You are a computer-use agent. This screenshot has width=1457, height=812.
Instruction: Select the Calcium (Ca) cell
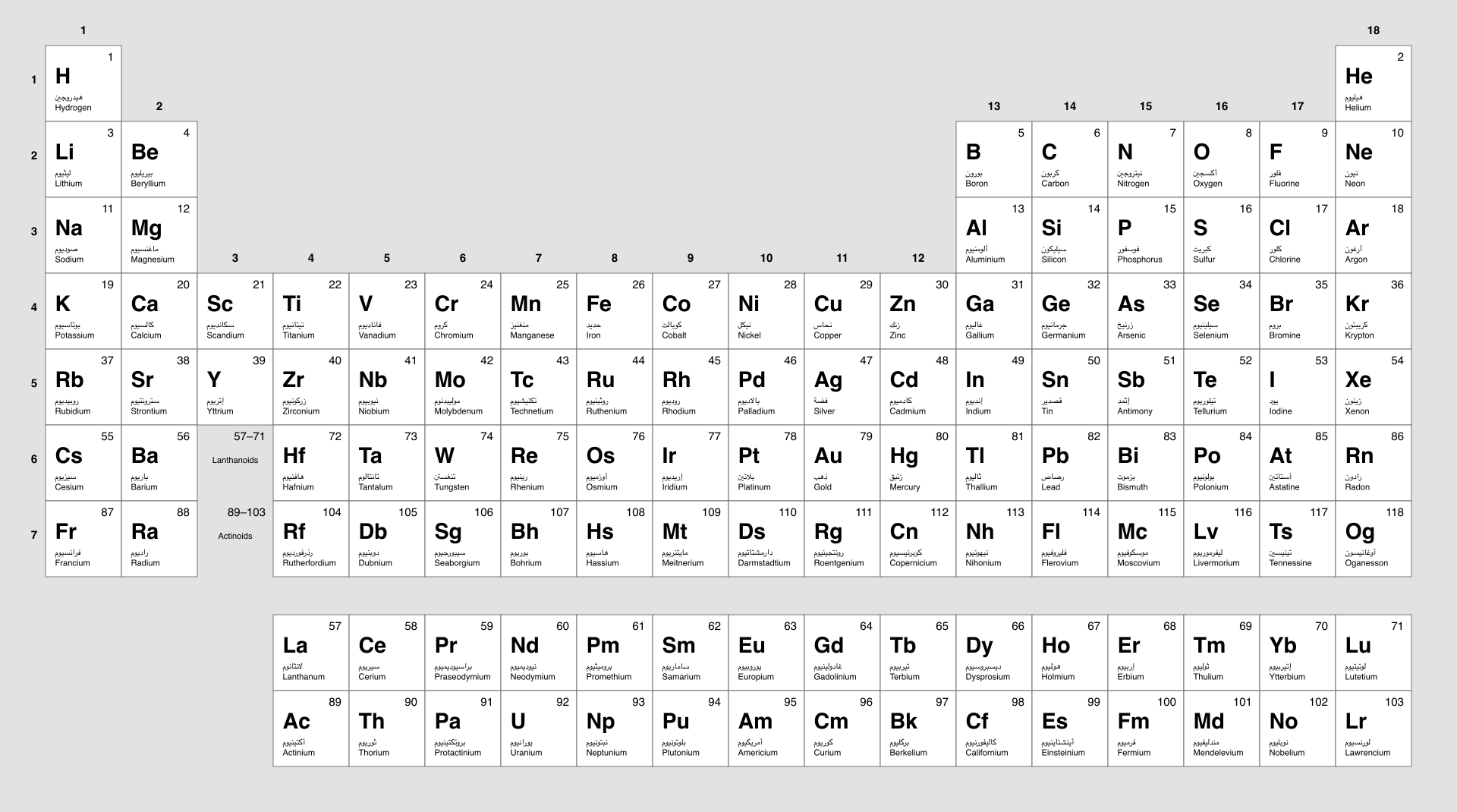click(159, 311)
